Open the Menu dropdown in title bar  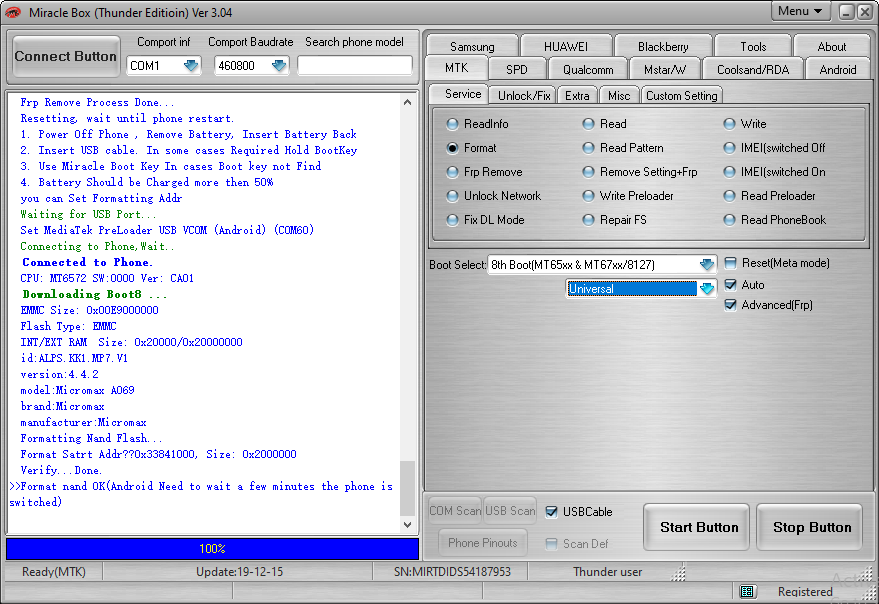800,11
